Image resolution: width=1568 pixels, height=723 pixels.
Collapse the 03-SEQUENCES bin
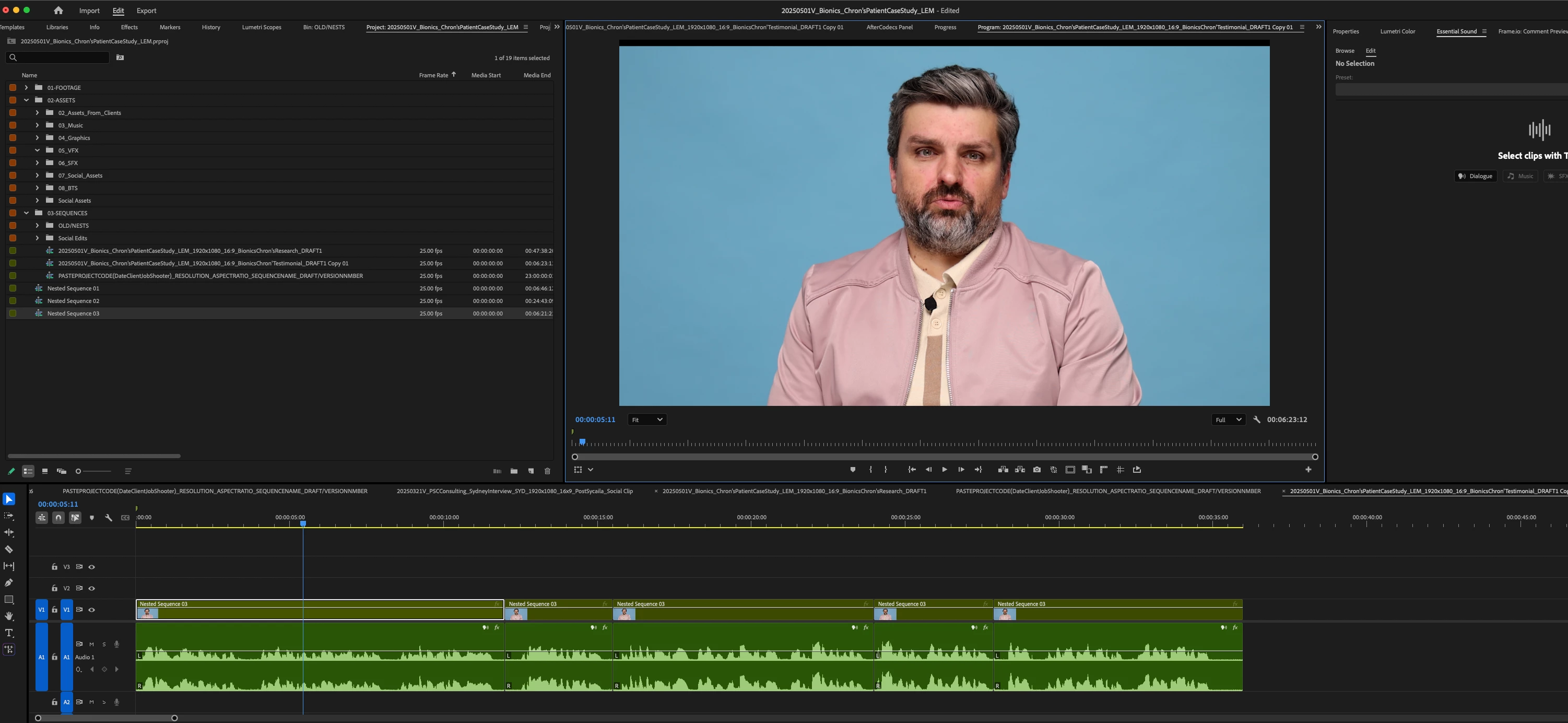tap(26, 213)
